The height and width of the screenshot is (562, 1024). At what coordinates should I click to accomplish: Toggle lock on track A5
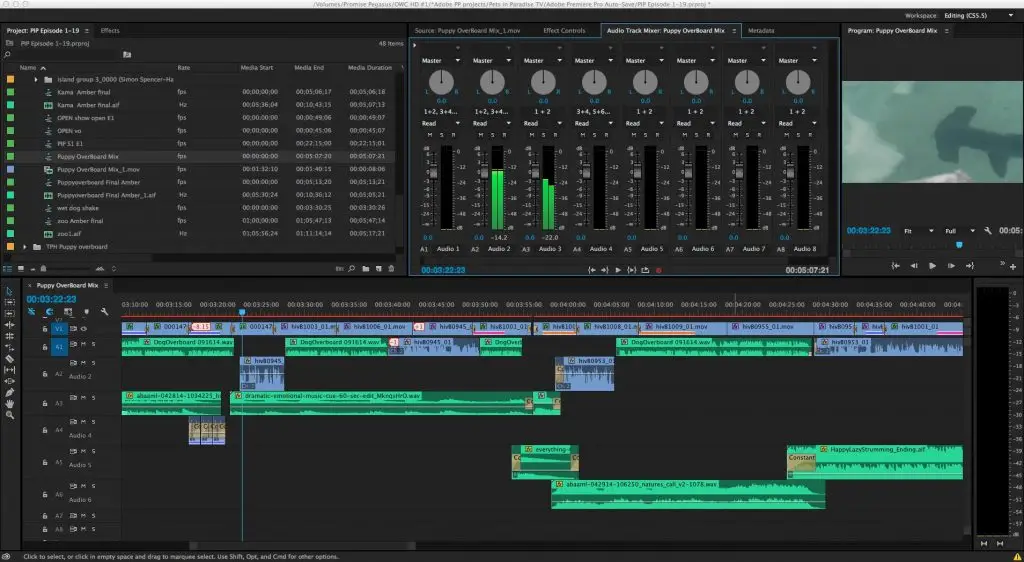coord(44,462)
